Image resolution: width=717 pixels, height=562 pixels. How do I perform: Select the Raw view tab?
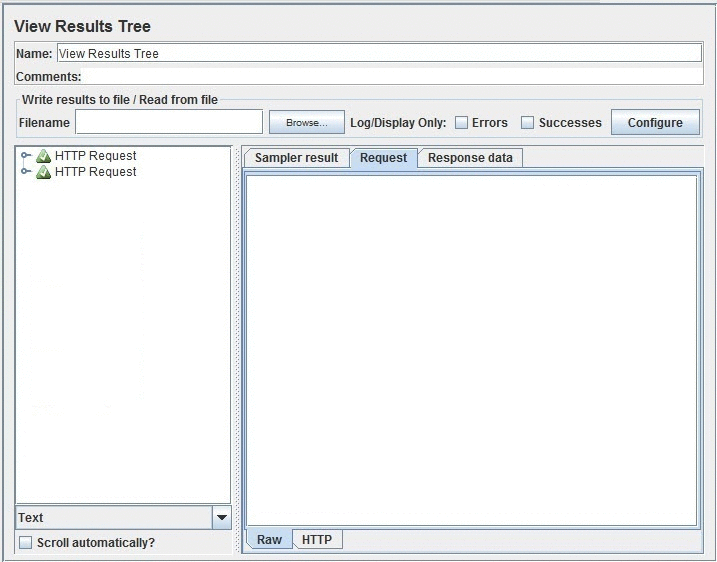[269, 540]
